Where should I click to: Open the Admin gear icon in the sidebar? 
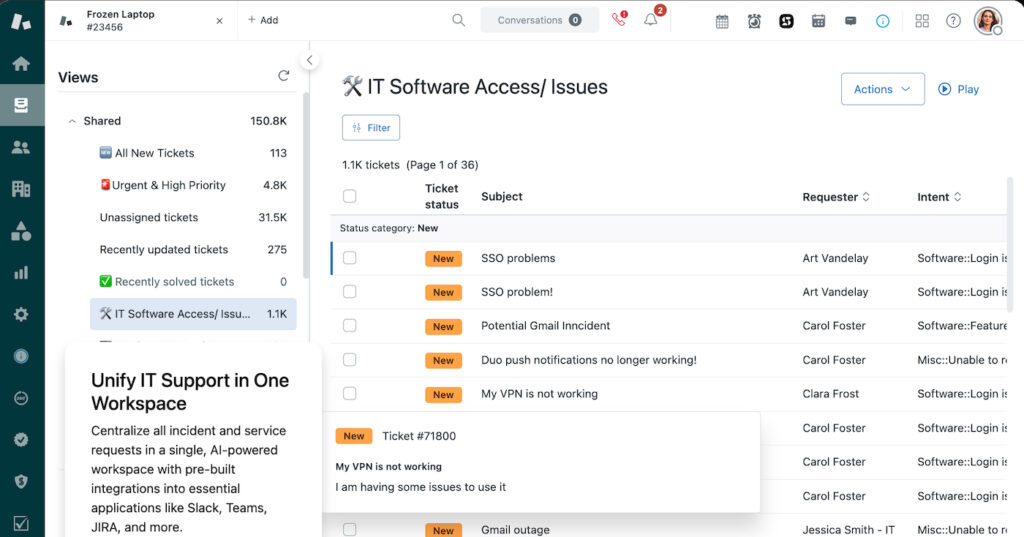(x=21, y=314)
